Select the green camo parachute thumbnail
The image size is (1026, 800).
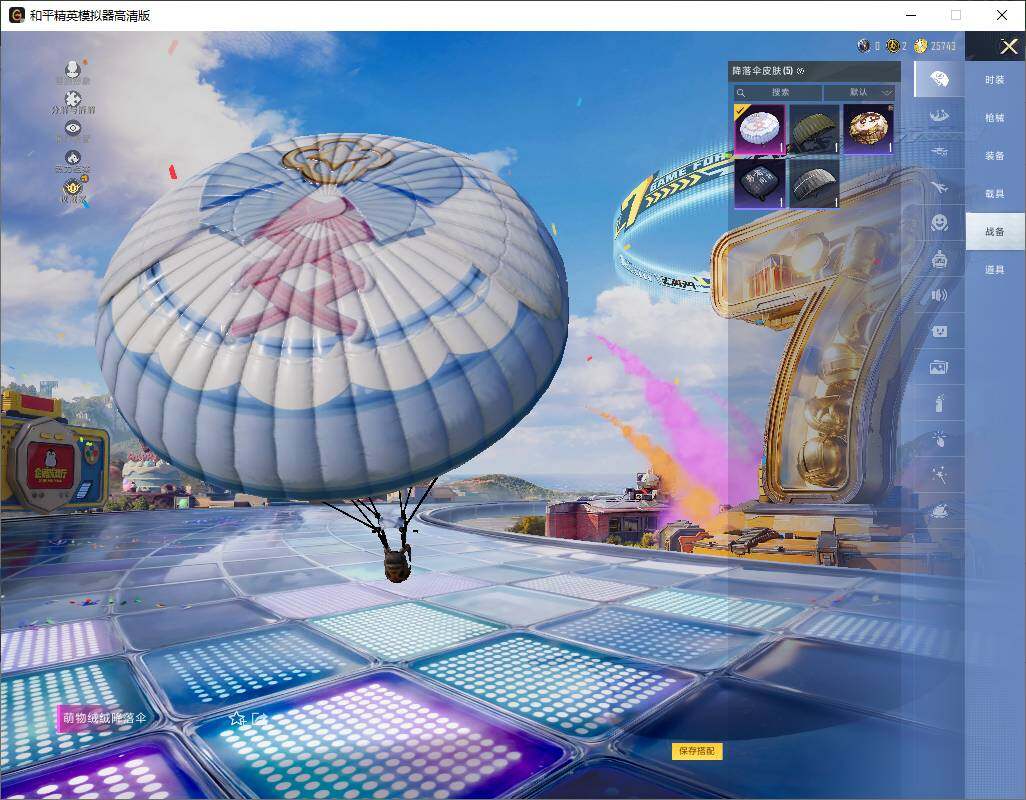tap(814, 129)
